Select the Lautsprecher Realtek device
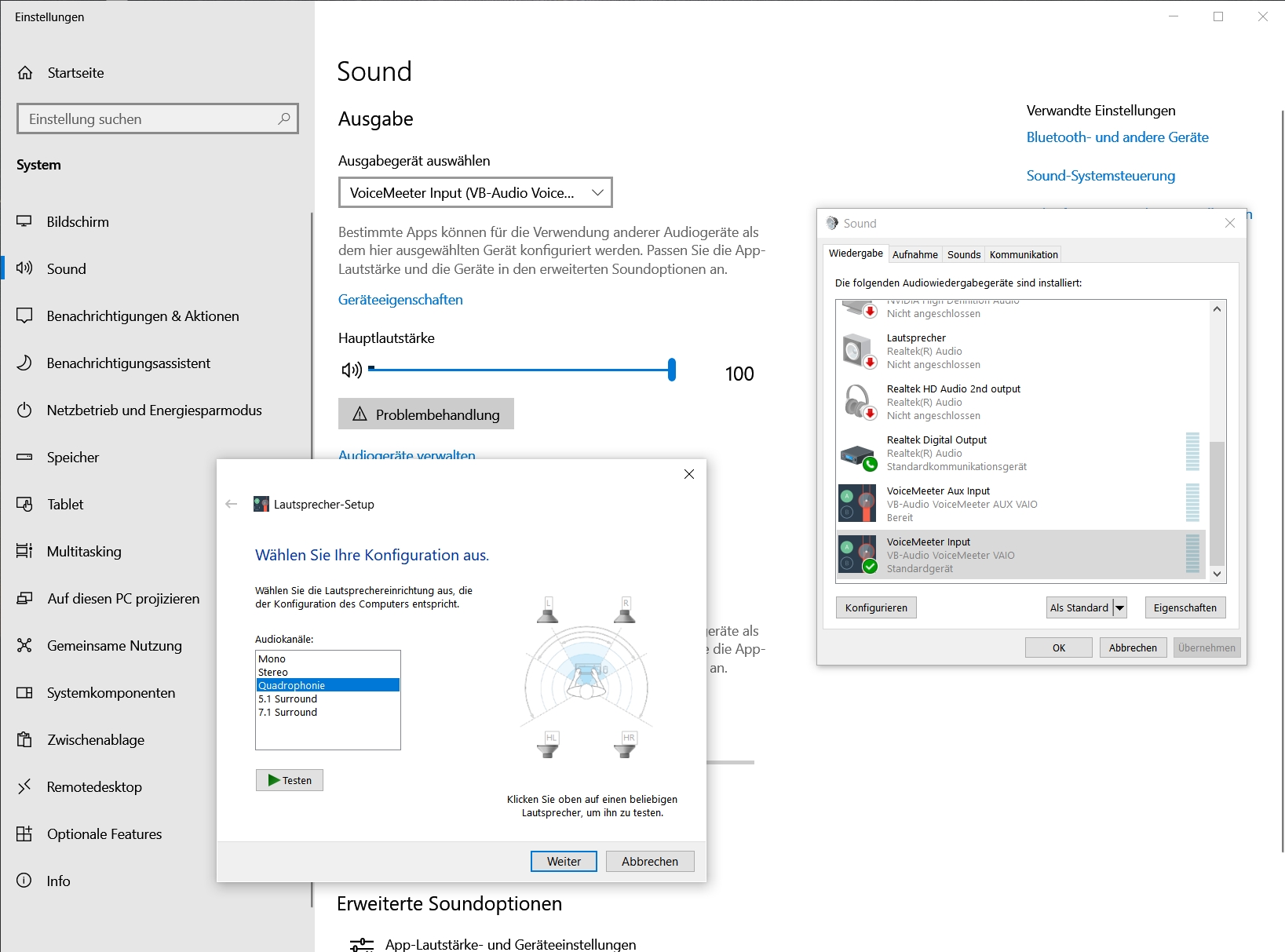1285x952 pixels. pyautogui.click(x=1022, y=352)
